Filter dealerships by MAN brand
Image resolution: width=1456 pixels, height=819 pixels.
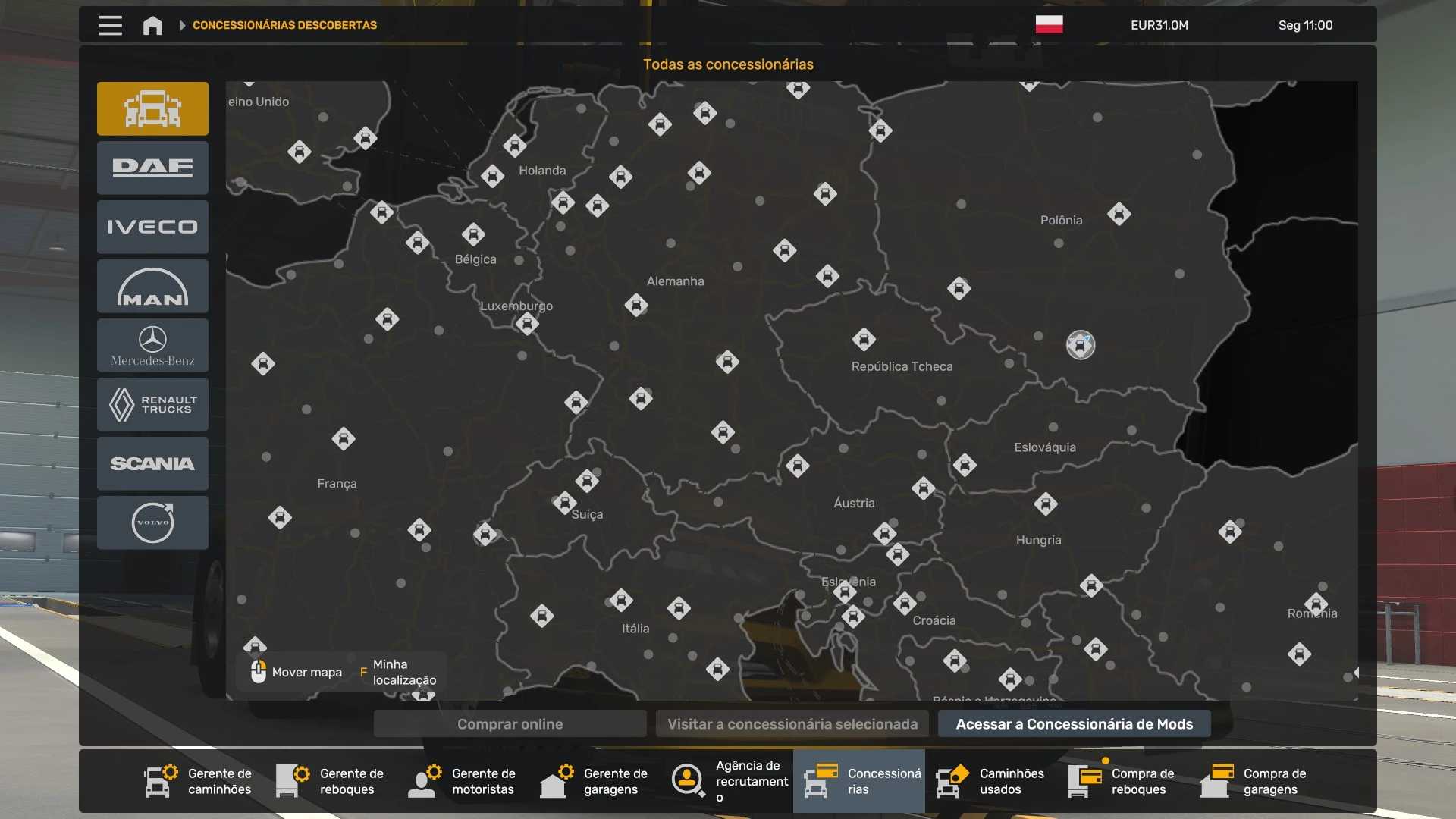pyautogui.click(x=152, y=286)
